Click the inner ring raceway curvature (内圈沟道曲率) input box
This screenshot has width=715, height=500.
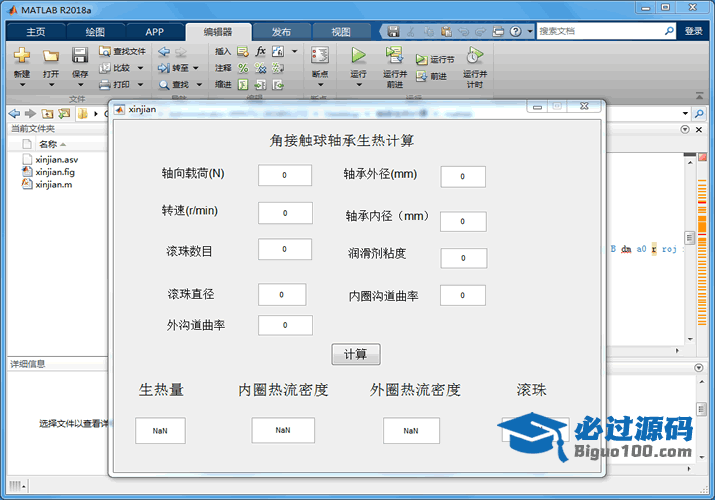[463, 295]
